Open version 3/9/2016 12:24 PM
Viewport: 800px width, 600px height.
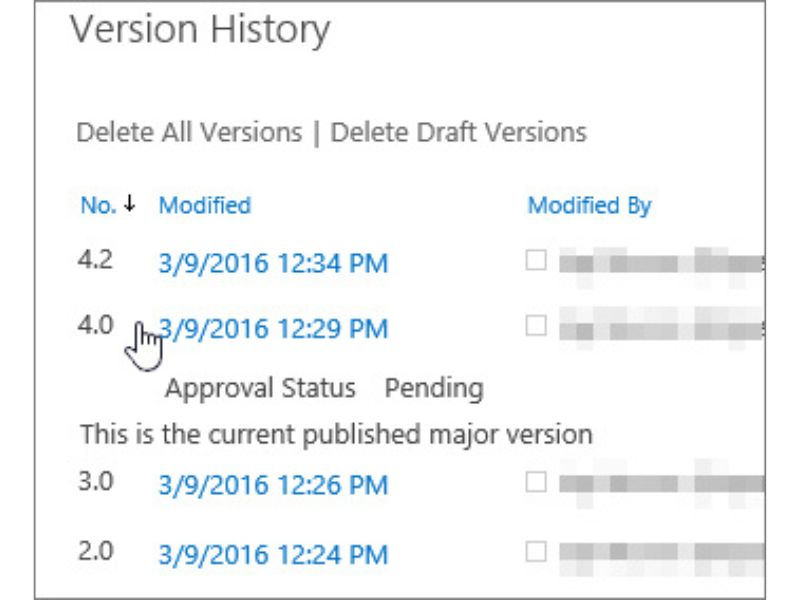click(273, 554)
